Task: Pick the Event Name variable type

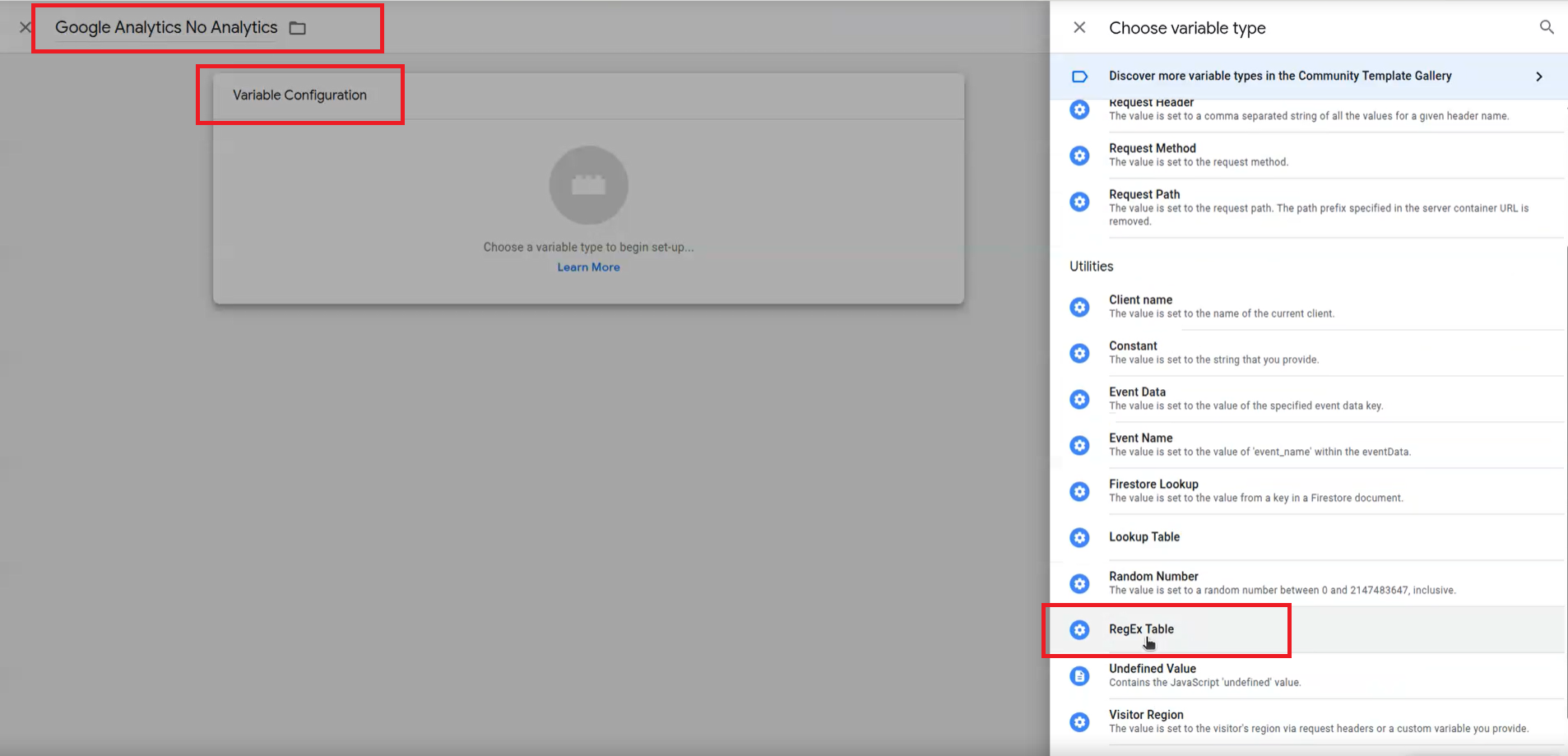Action: [x=1308, y=445]
